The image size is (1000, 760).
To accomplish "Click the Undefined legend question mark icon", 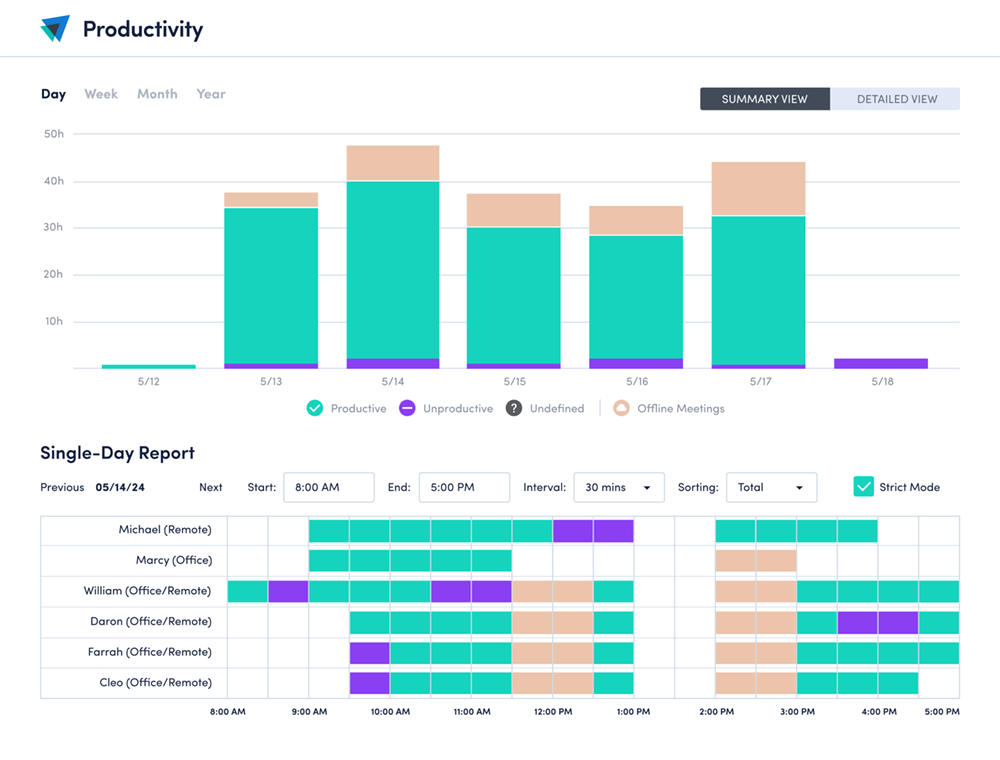I will click(513, 408).
